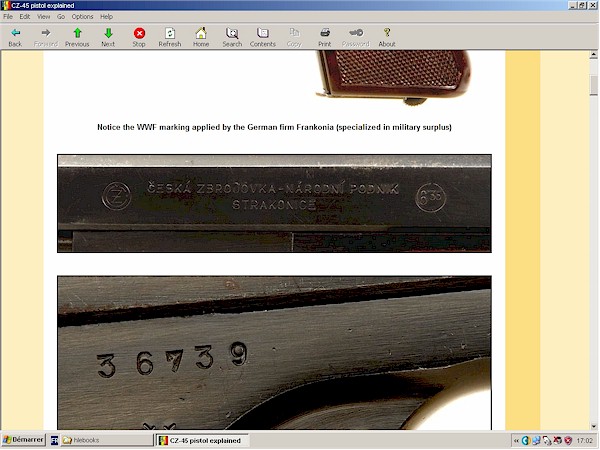Click the WWF marking caption text
The width and height of the screenshot is (600, 450).
click(x=274, y=127)
